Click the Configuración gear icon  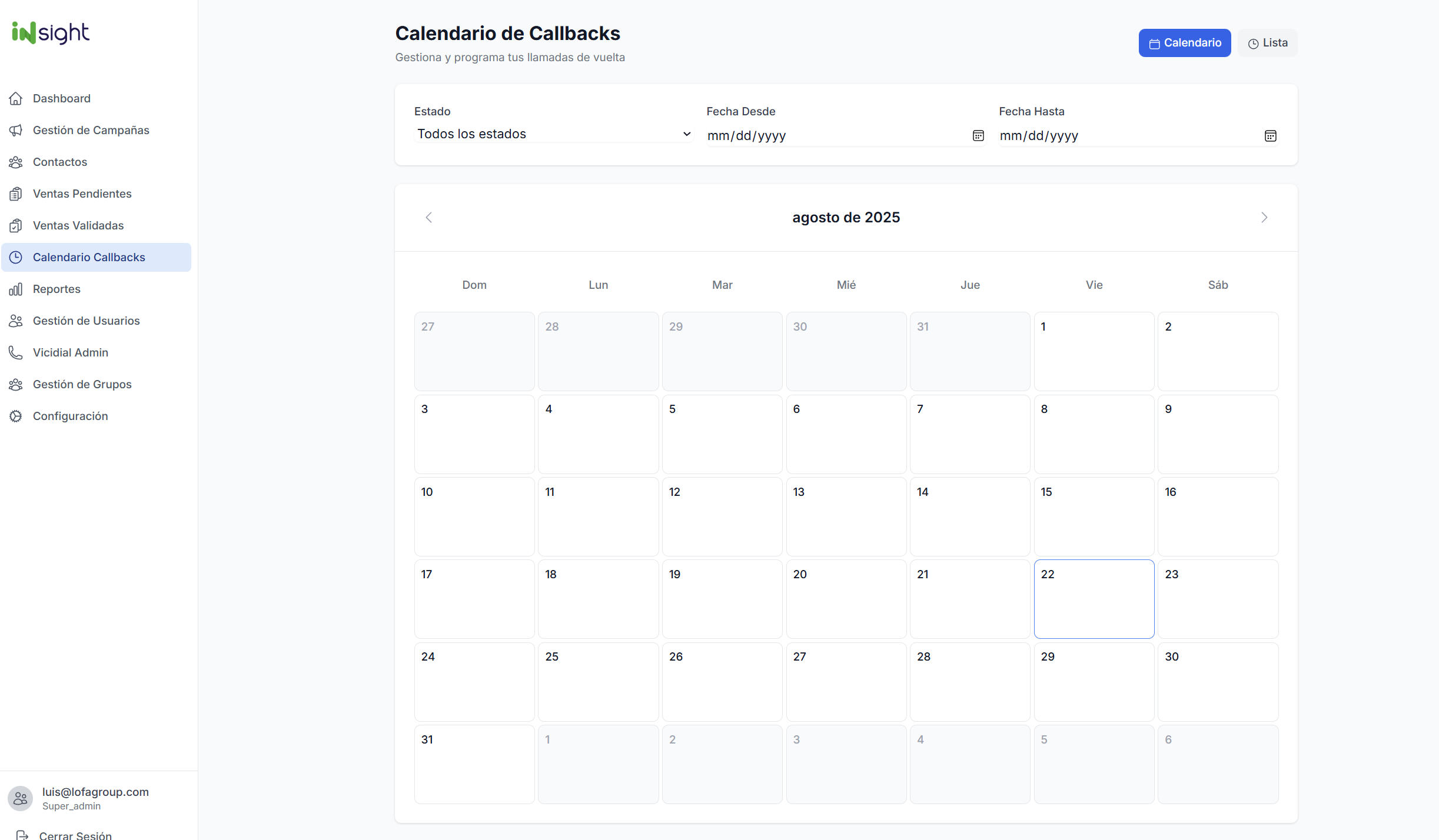click(16, 416)
